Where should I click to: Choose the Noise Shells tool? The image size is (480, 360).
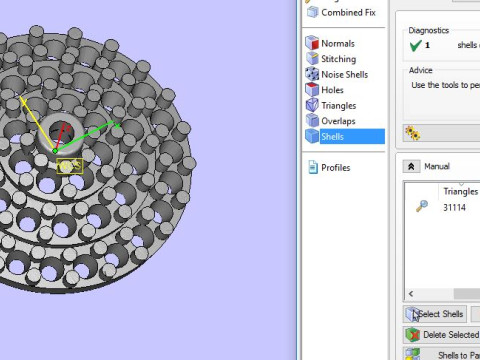point(344,74)
